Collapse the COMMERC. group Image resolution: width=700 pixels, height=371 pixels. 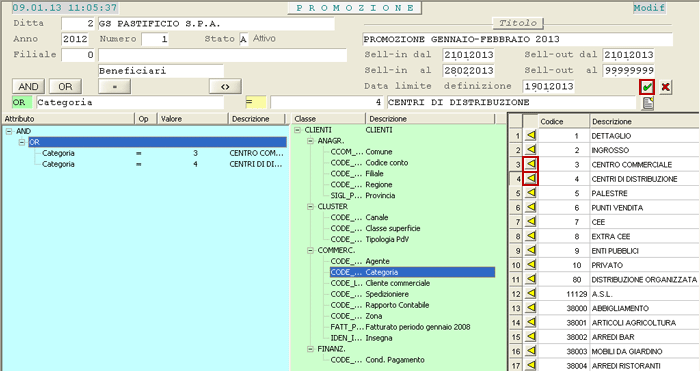pyautogui.click(x=310, y=250)
